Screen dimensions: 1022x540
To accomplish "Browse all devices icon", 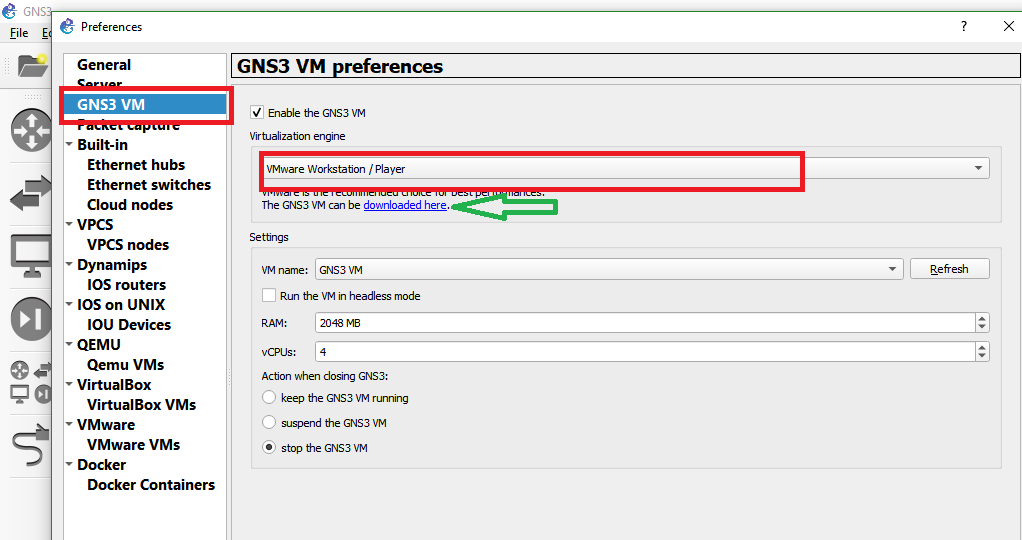I will pos(31,382).
